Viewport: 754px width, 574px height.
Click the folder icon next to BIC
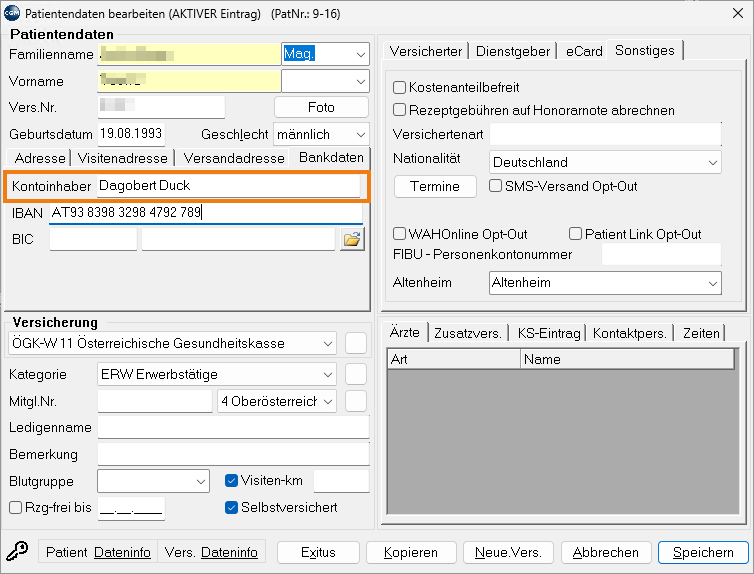[352, 239]
